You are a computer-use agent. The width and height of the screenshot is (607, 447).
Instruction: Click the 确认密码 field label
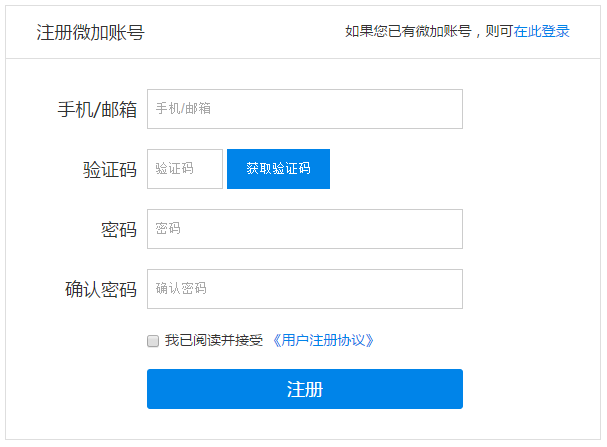pyautogui.click(x=101, y=289)
